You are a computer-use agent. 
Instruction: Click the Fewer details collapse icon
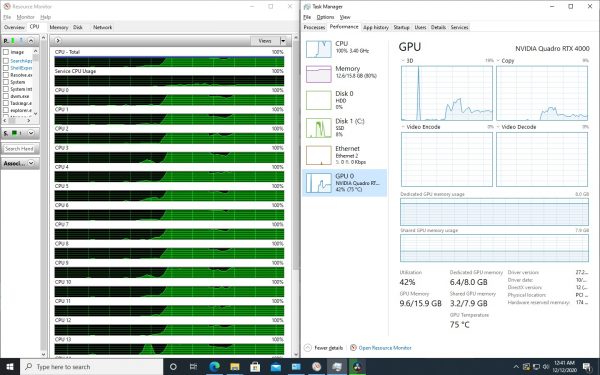[x=308, y=348]
